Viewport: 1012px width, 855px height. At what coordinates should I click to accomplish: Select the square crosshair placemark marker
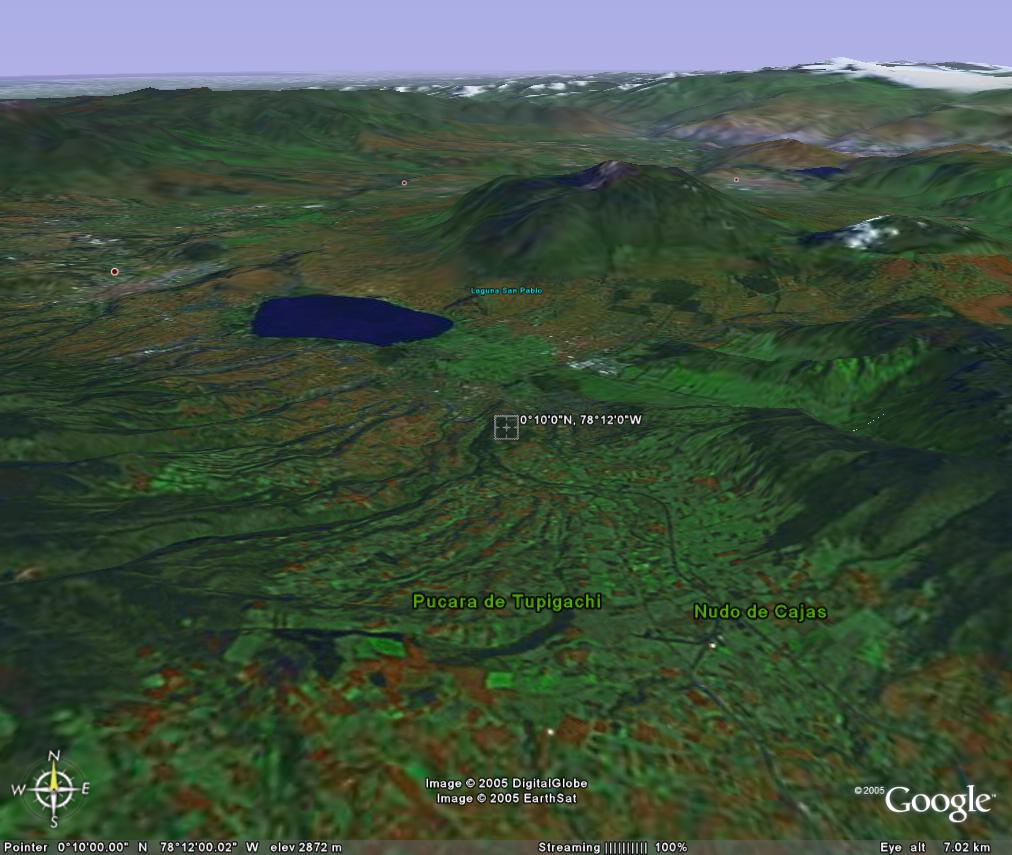506,427
